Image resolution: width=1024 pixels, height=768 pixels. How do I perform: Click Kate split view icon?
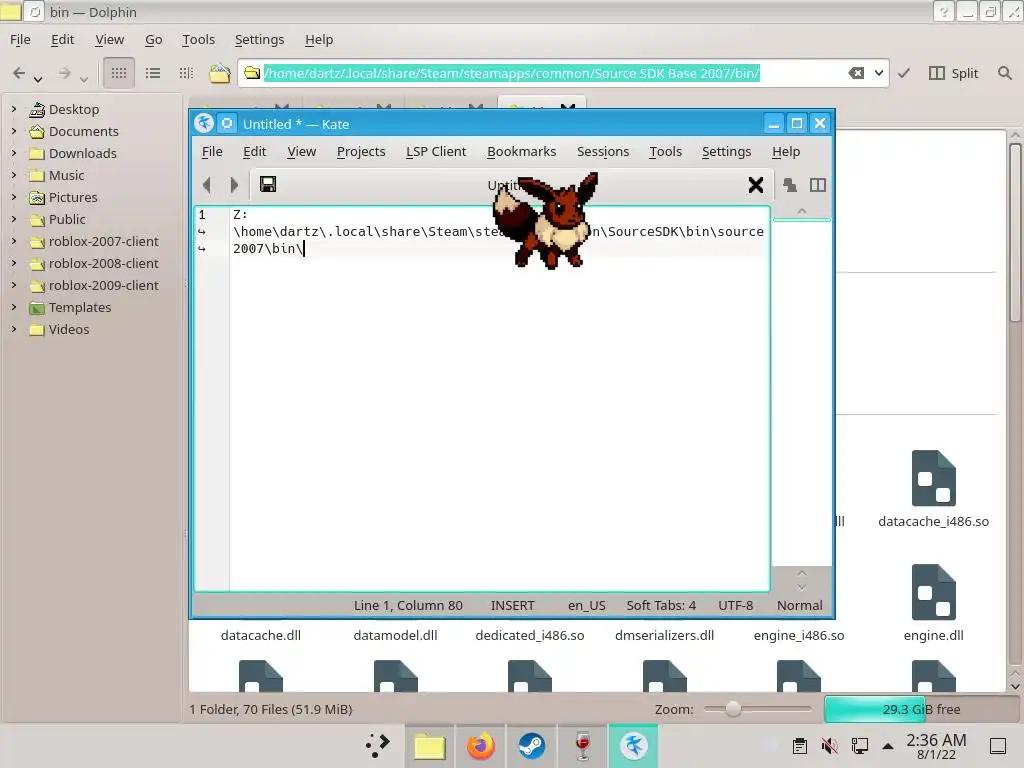818,185
